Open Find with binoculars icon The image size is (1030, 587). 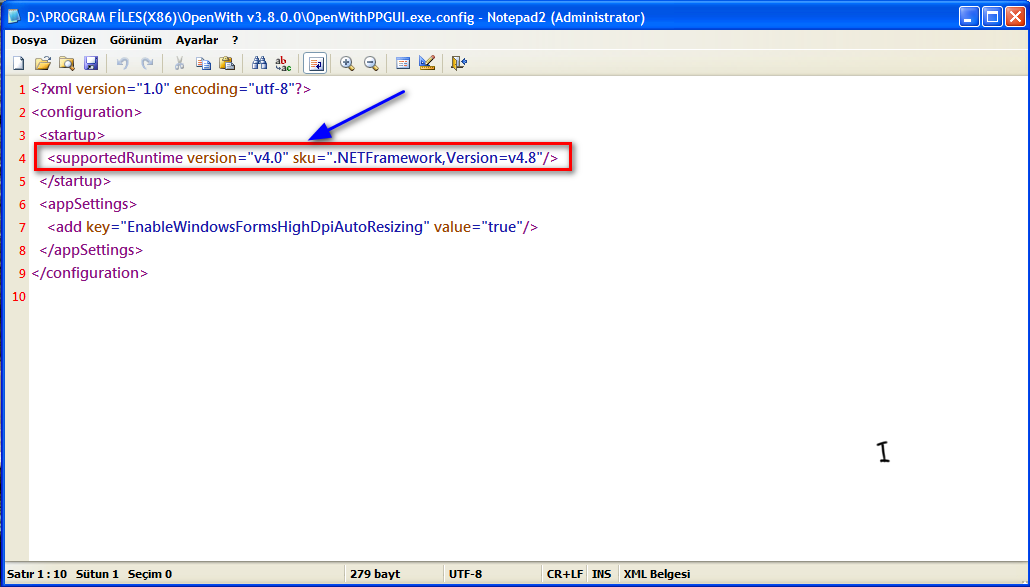point(259,63)
